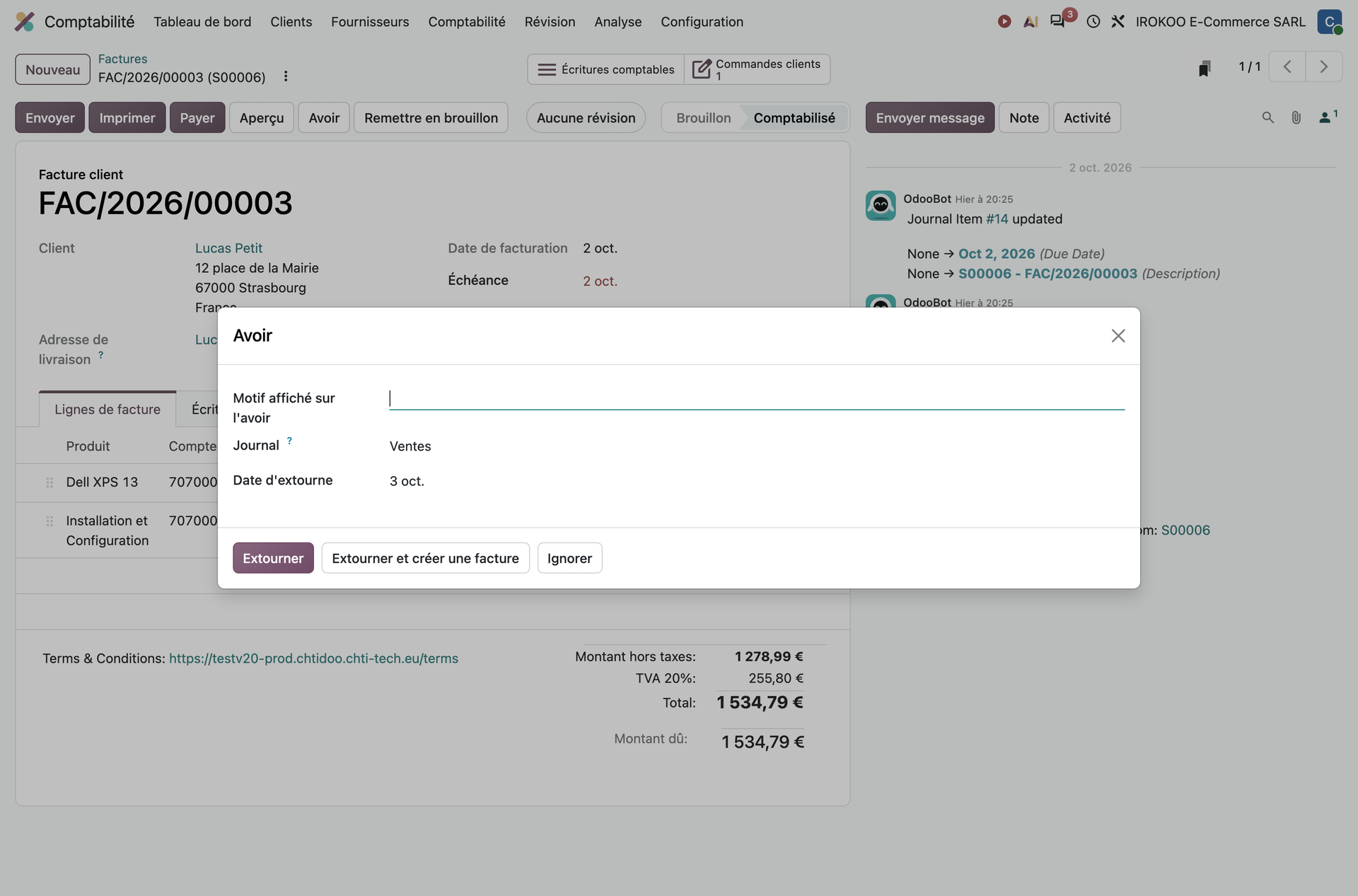
Task: Go to the previous record arrow
Action: coord(1287,67)
